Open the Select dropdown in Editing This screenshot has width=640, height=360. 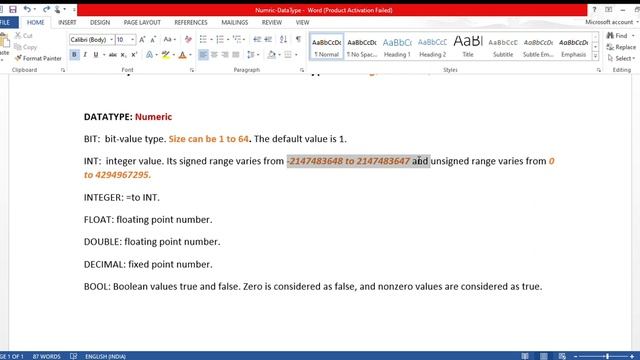(621, 58)
